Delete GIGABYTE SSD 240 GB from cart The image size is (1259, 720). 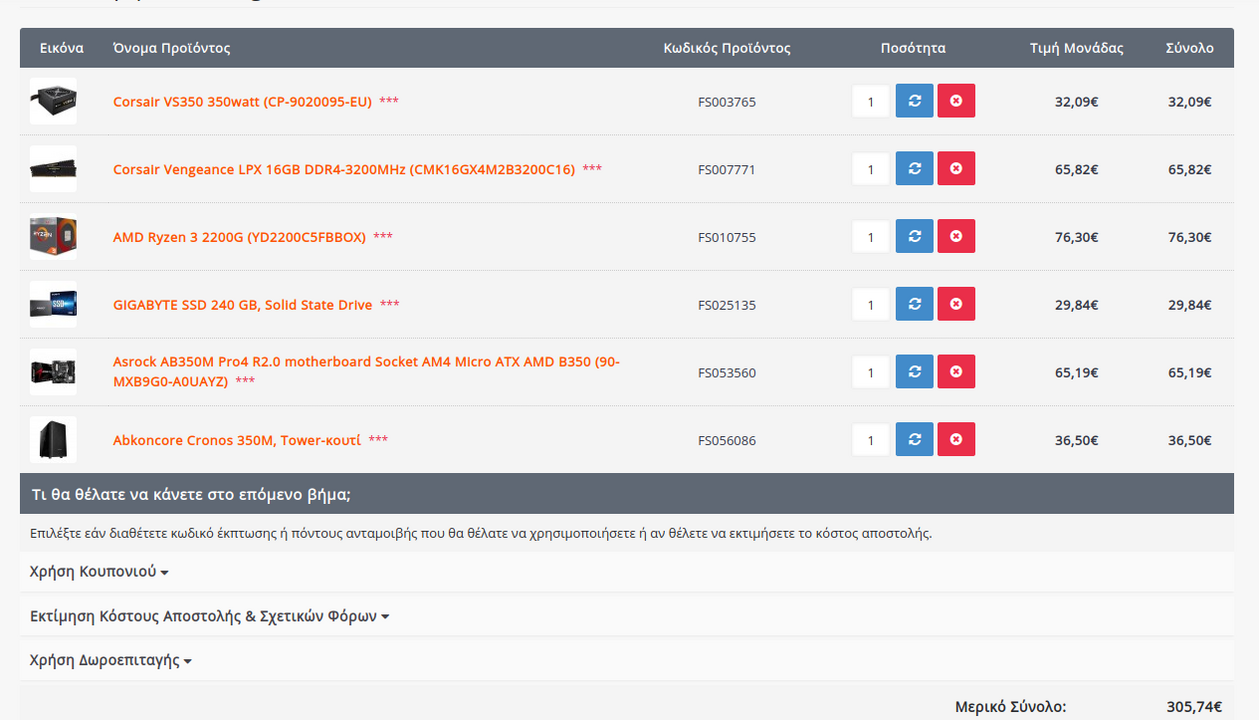tap(956, 304)
